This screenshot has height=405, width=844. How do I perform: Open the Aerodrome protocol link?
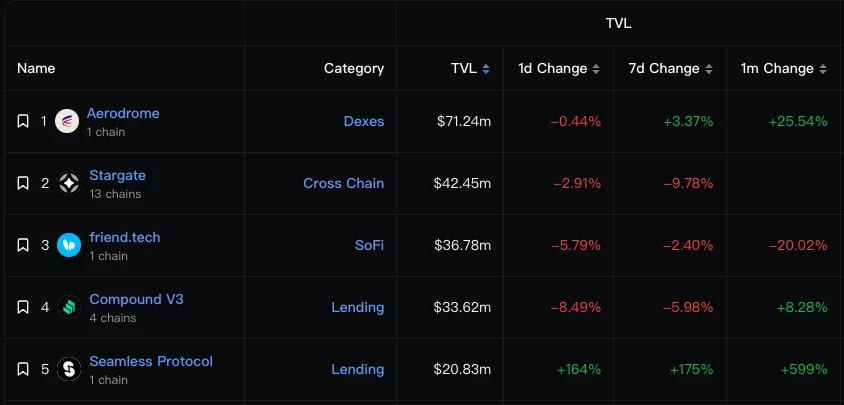[x=123, y=113]
